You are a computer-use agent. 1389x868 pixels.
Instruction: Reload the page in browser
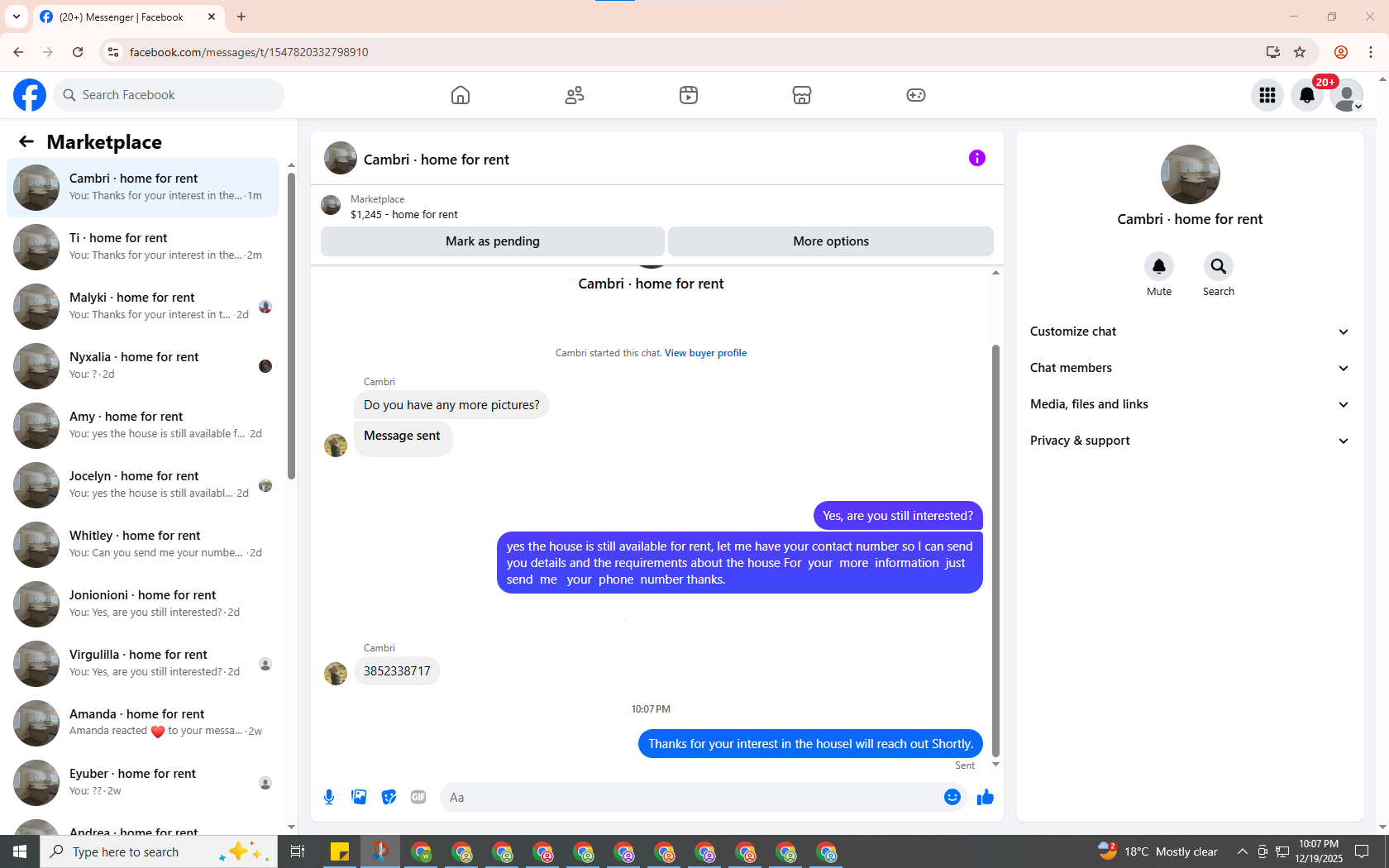(78, 52)
